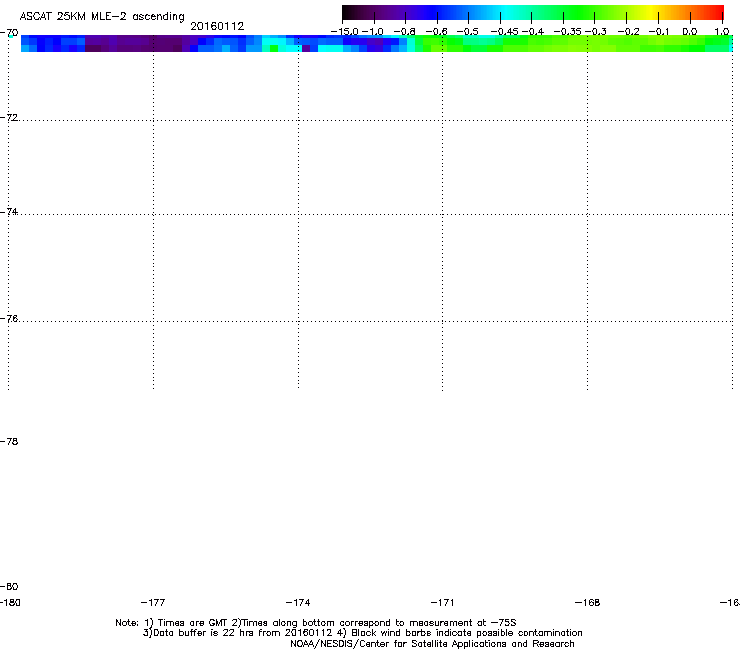The height and width of the screenshot is (650, 740).
Task: Click the -0.3 color bar label
Action: 596,32
